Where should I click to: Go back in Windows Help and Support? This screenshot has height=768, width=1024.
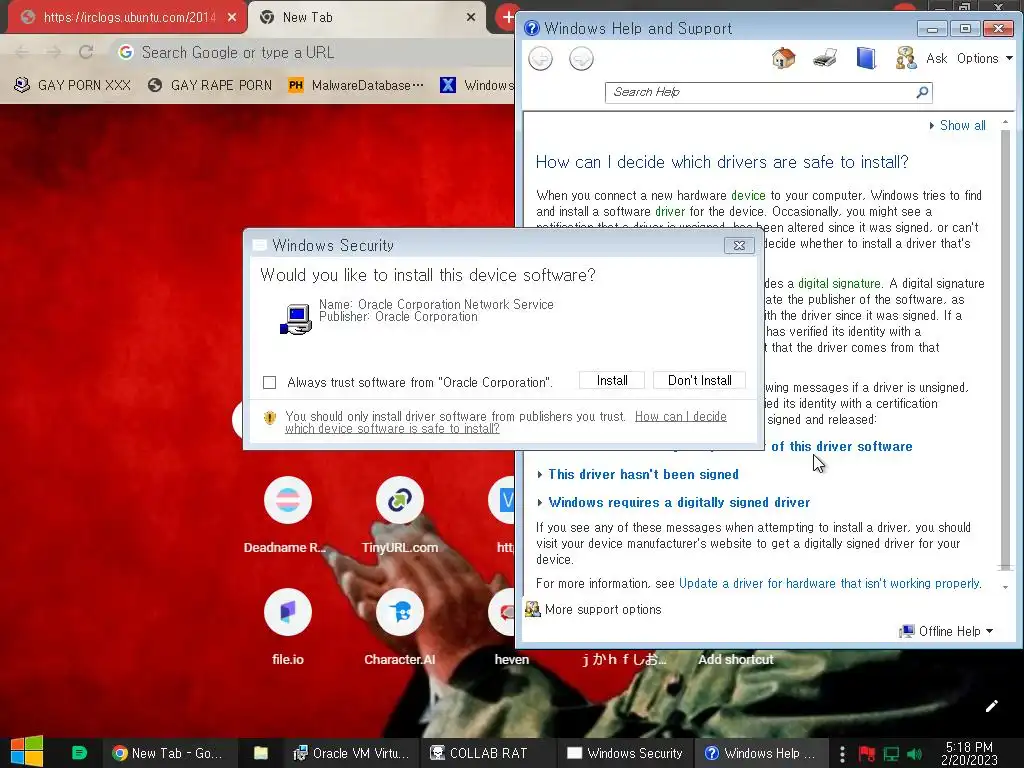pos(540,59)
